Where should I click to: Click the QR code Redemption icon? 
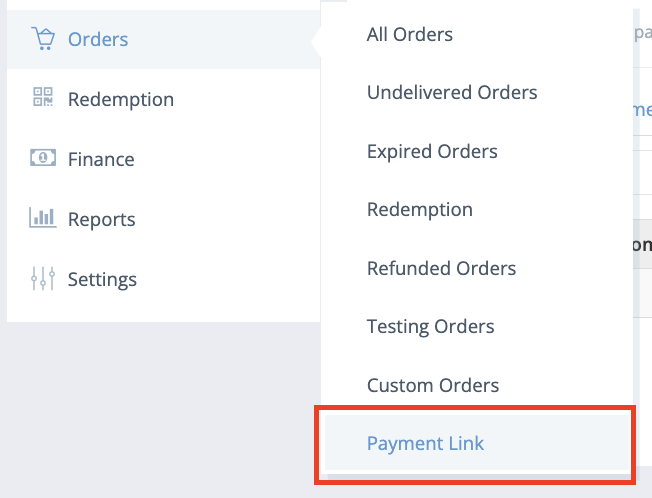tap(43, 97)
